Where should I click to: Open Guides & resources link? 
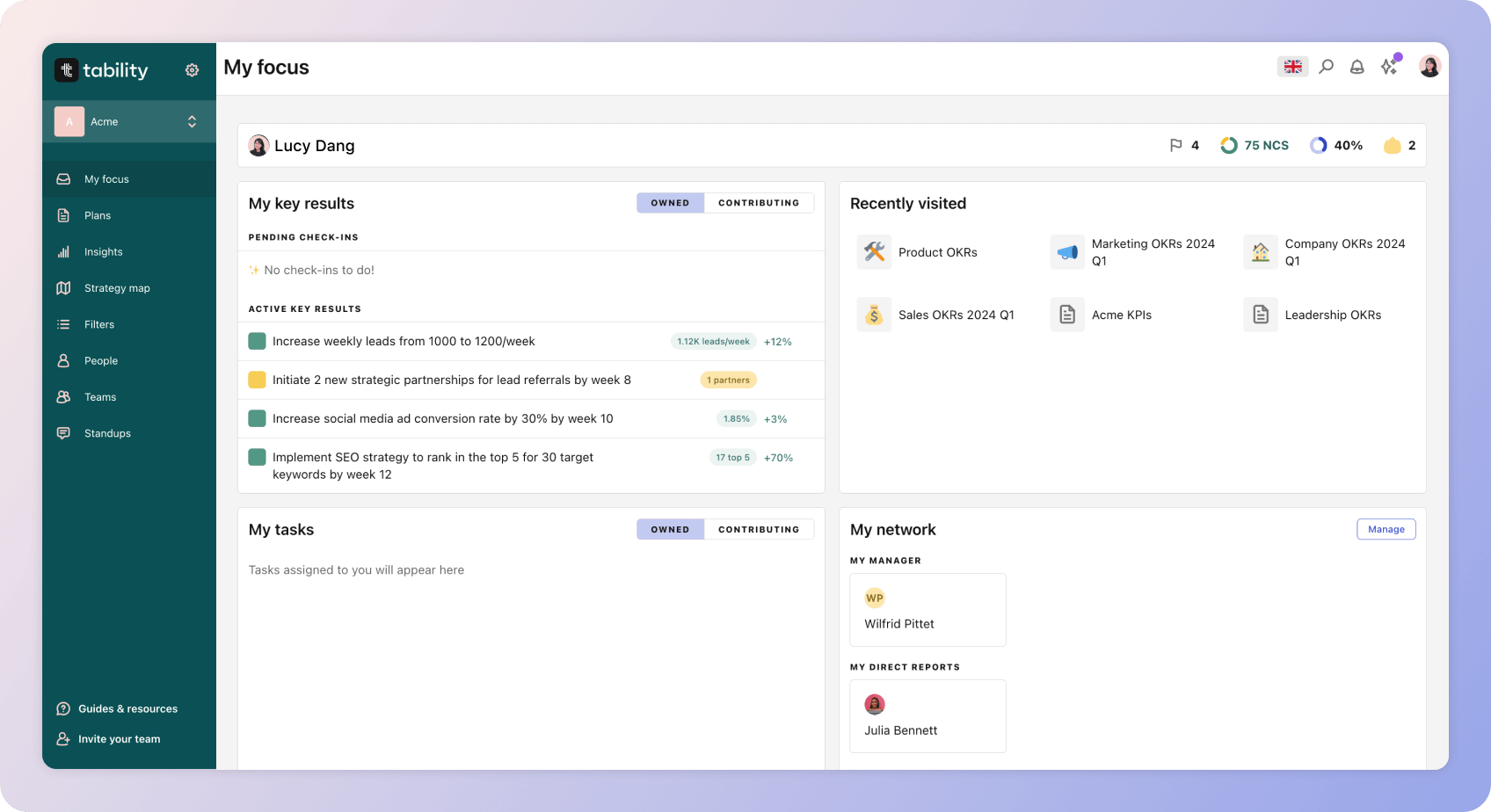click(117, 709)
